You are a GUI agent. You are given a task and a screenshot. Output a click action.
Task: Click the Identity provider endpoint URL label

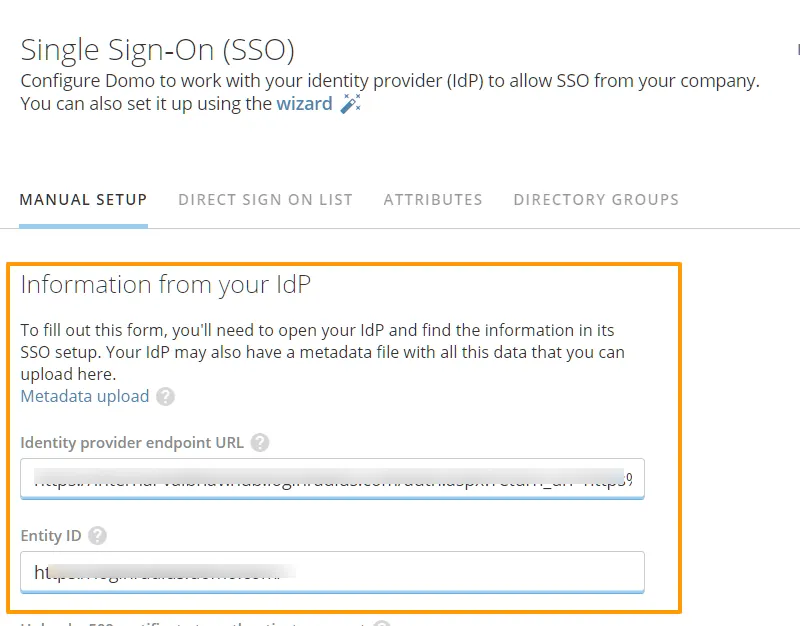132,442
